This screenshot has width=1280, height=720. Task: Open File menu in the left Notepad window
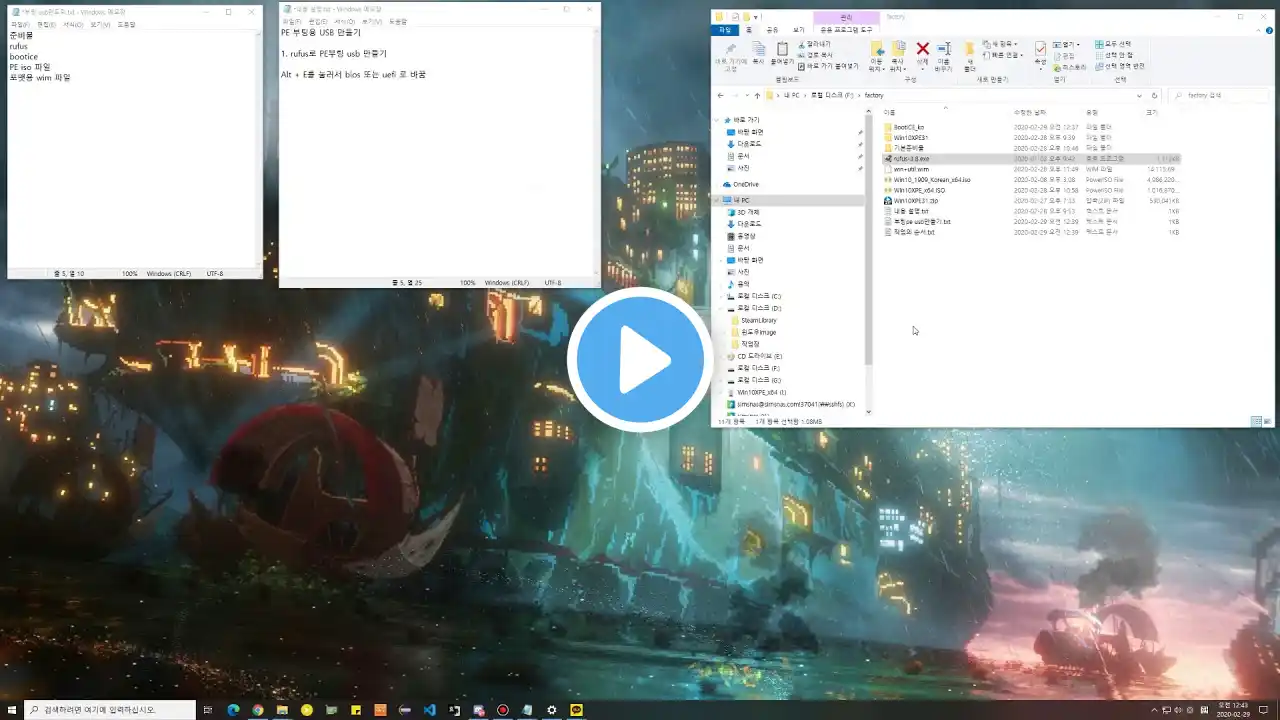pos(19,25)
